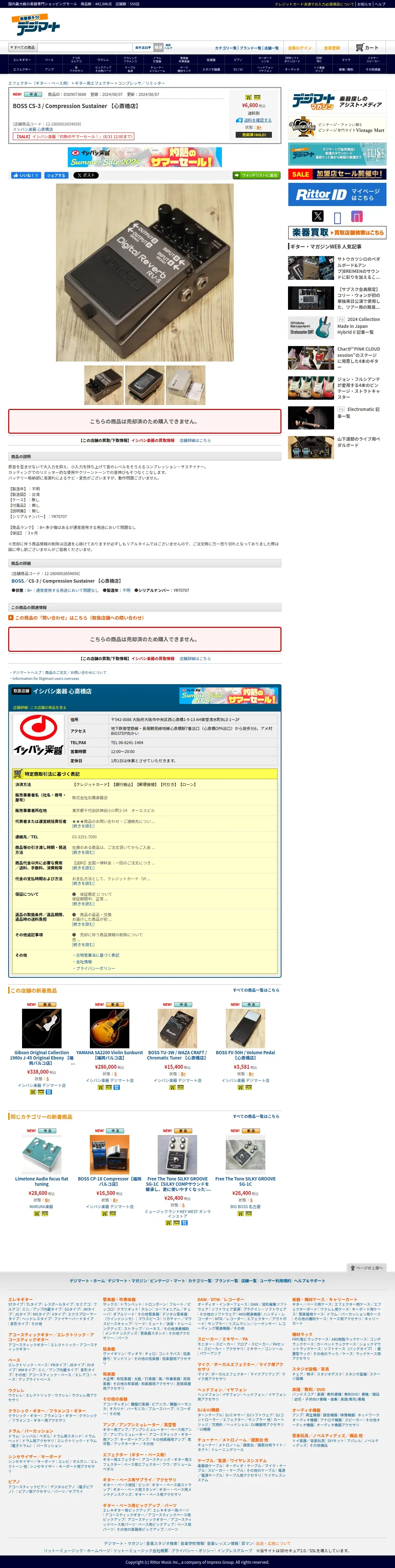Open the Limetone Audio focus flat listing
Viewport: 395px width, 1568px height.
click(41, 1181)
